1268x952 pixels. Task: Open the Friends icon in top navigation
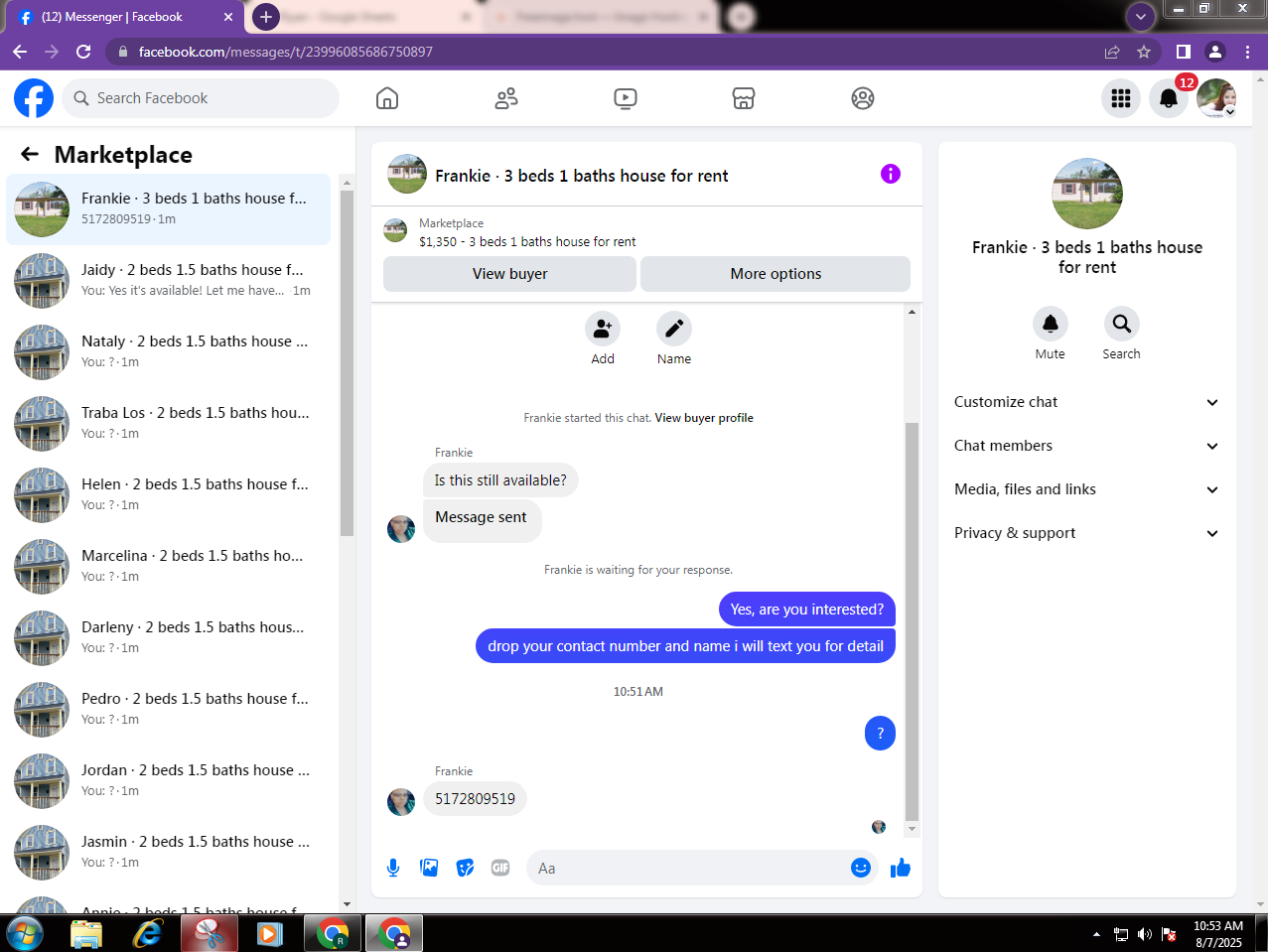pyautogui.click(x=506, y=98)
